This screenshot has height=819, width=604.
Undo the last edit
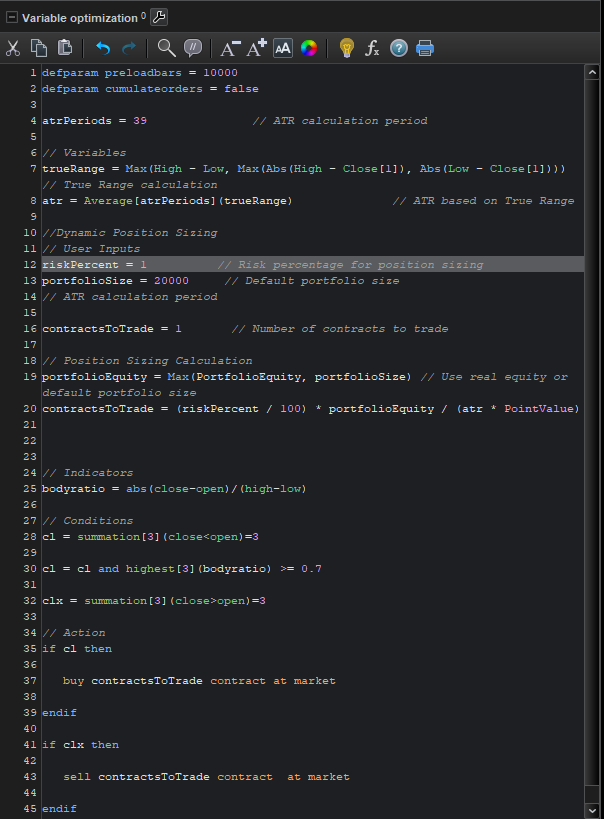point(103,48)
